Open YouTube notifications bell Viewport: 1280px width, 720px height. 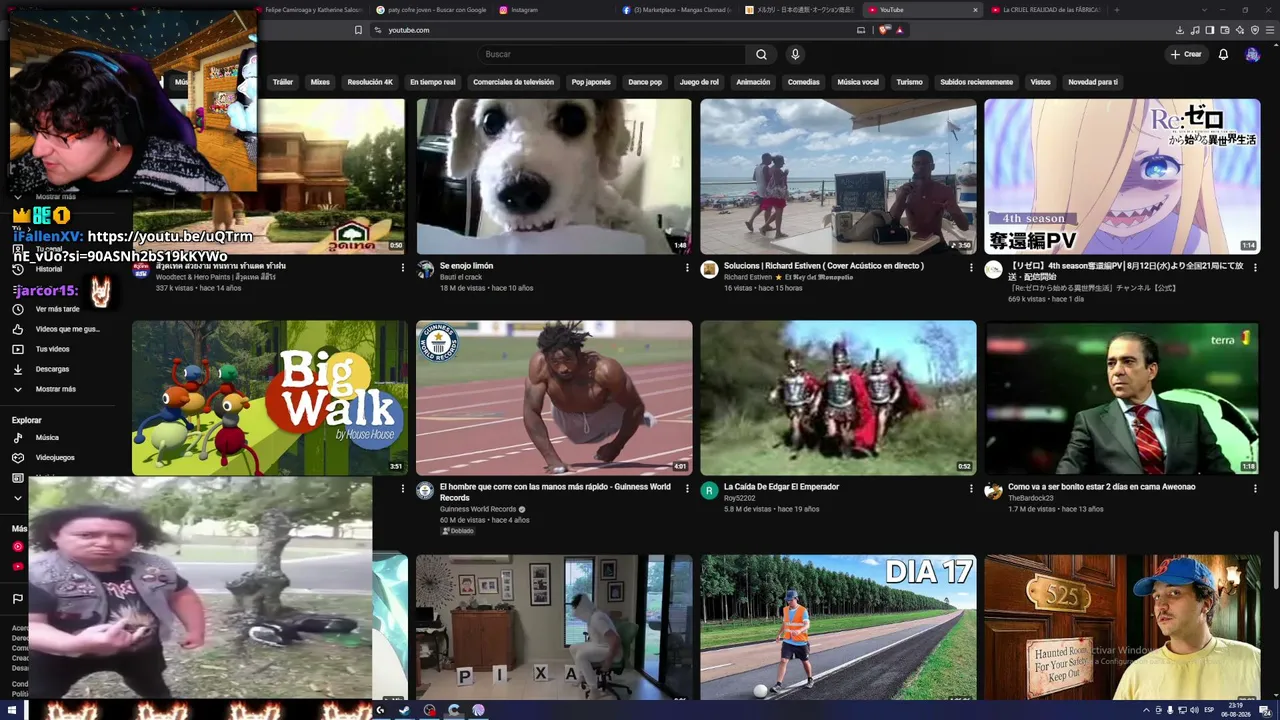1223,54
